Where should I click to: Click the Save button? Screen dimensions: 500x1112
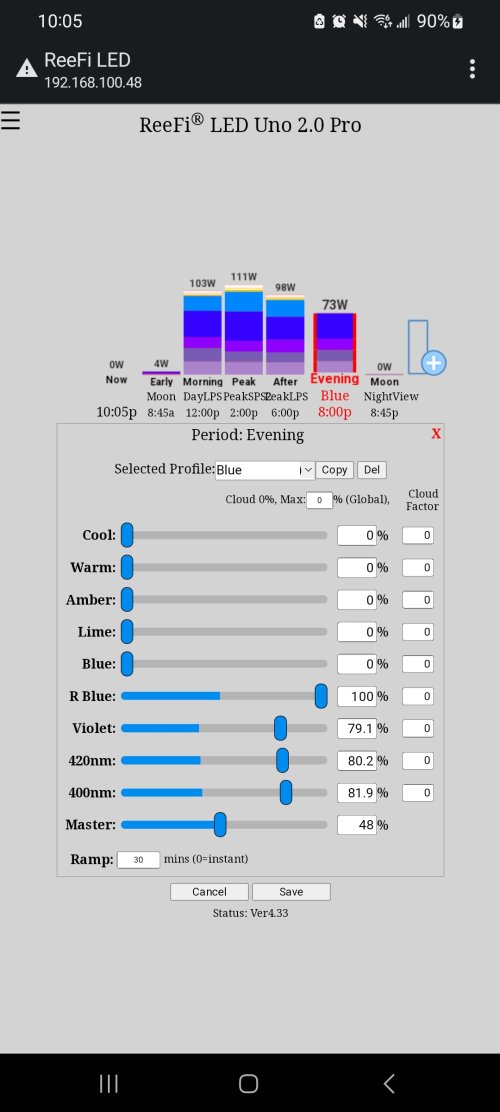tap(291, 891)
